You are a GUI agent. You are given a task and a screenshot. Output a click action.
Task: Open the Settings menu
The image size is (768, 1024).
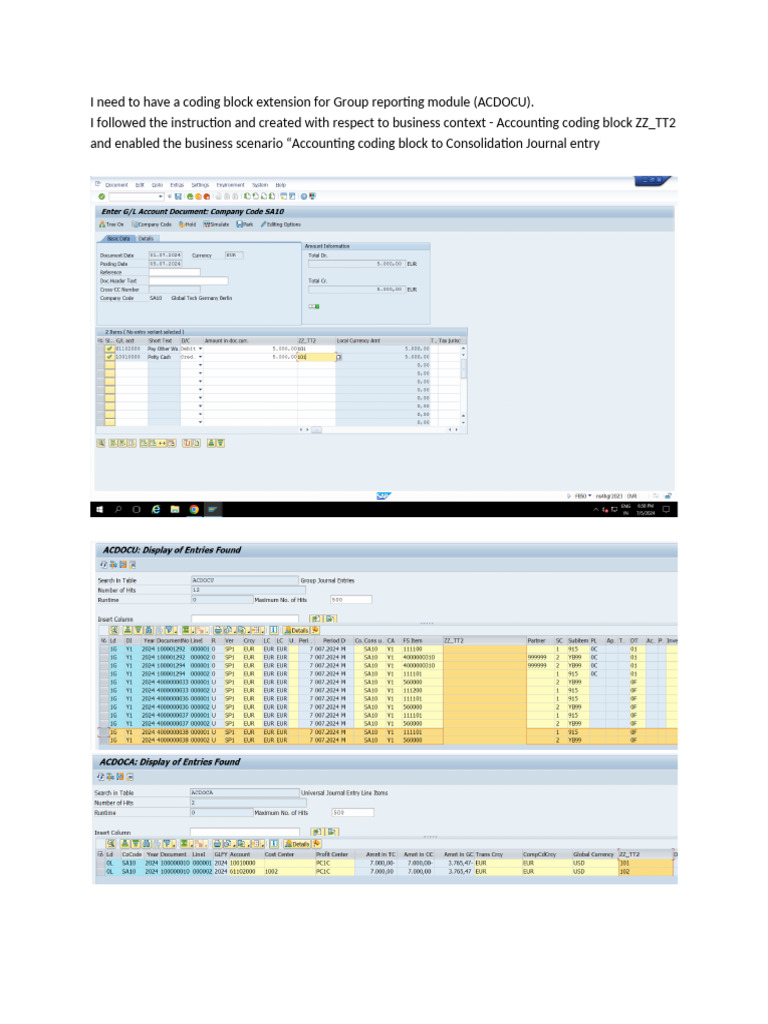(200, 185)
